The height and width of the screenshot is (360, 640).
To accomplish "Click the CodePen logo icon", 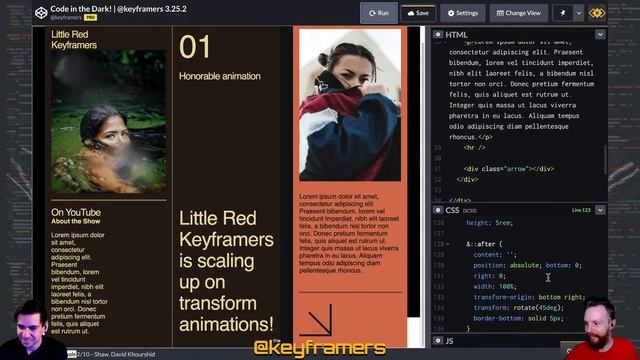I will pos(41,13).
